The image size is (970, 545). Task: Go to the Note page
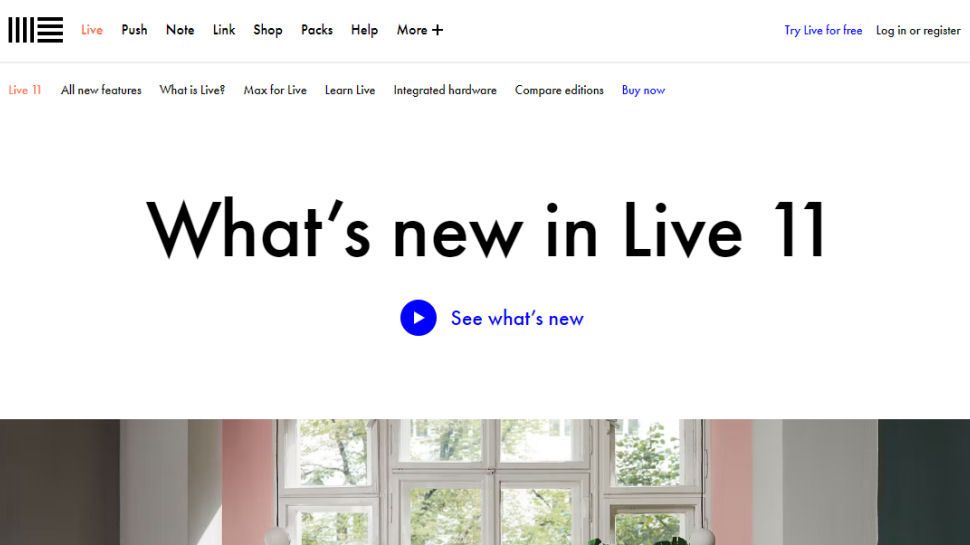click(x=180, y=30)
